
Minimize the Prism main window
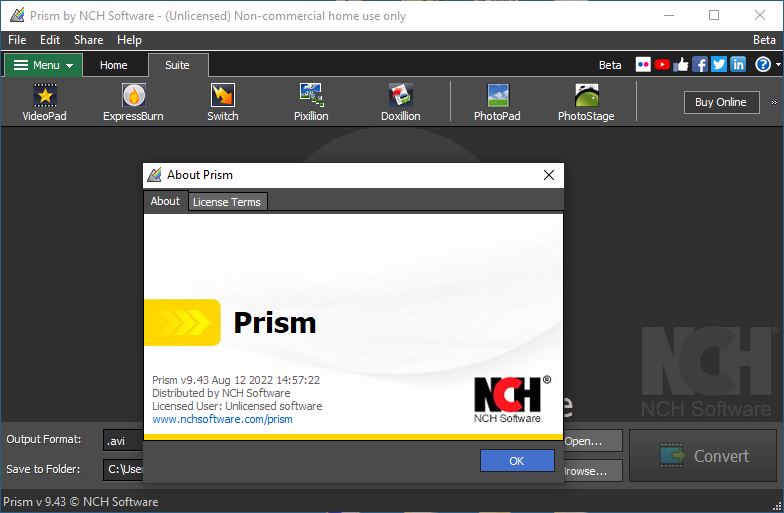(668, 16)
